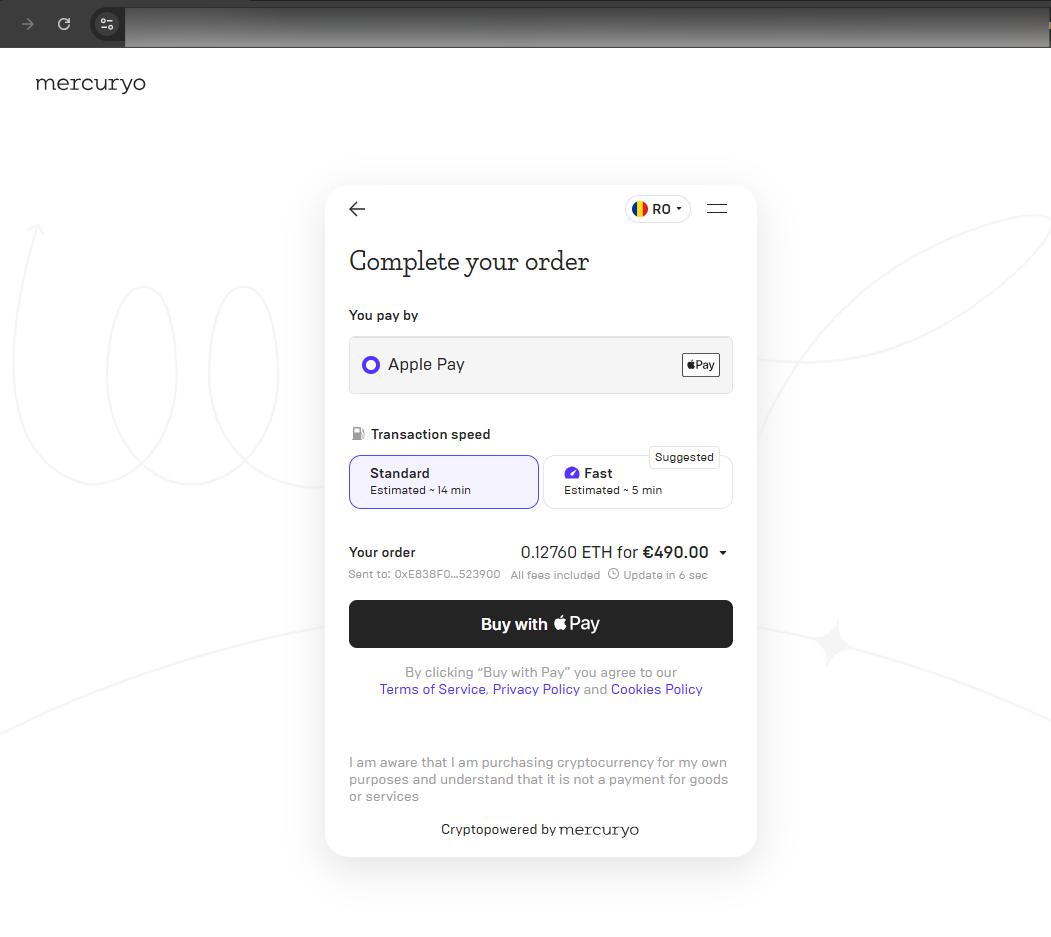This screenshot has height=937, width=1051.
Task: Open the Terms of Service link
Action: point(432,689)
